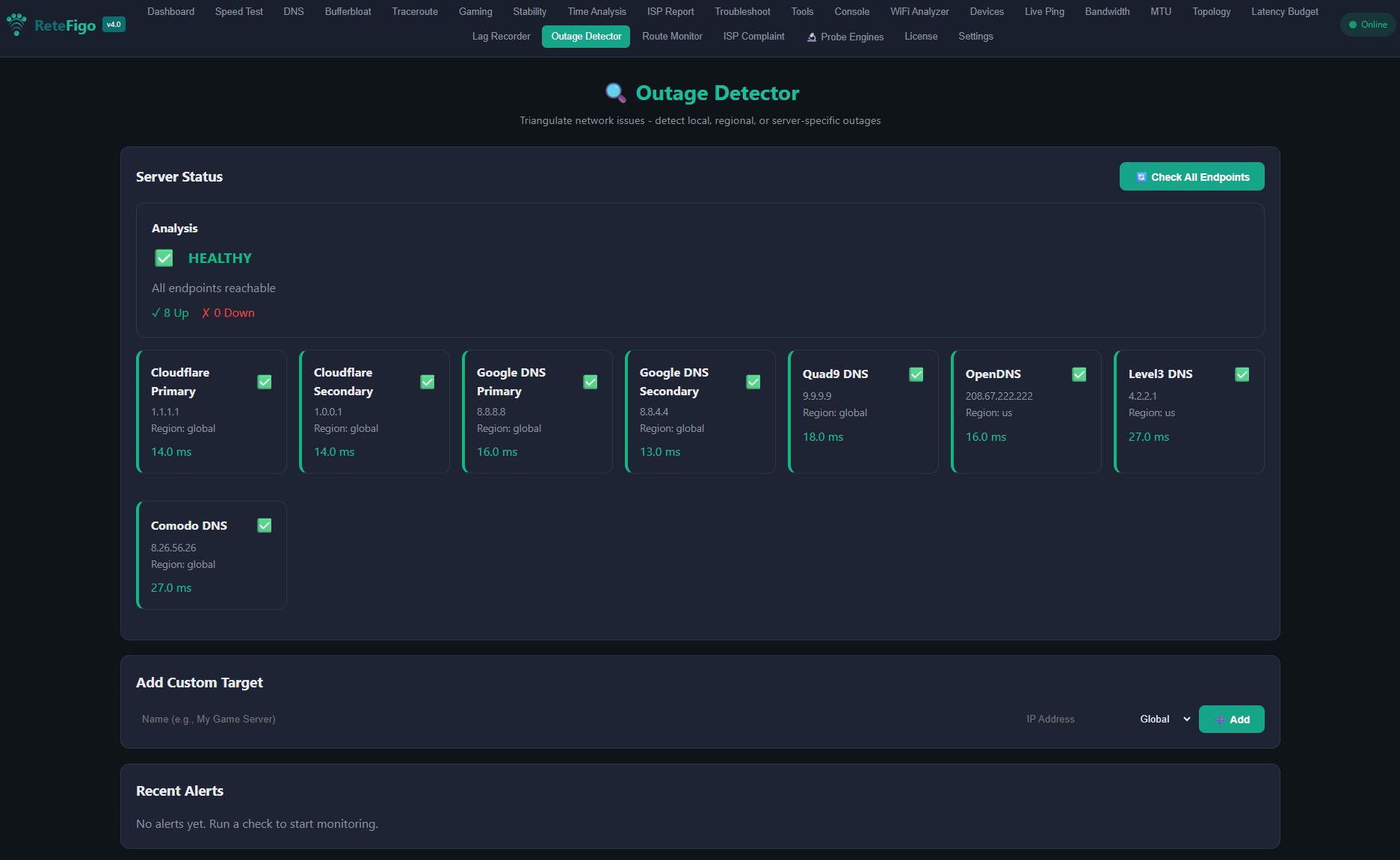1400x860 pixels.
Task: Open the Route Monitor tab
Action: click(672, 37)
